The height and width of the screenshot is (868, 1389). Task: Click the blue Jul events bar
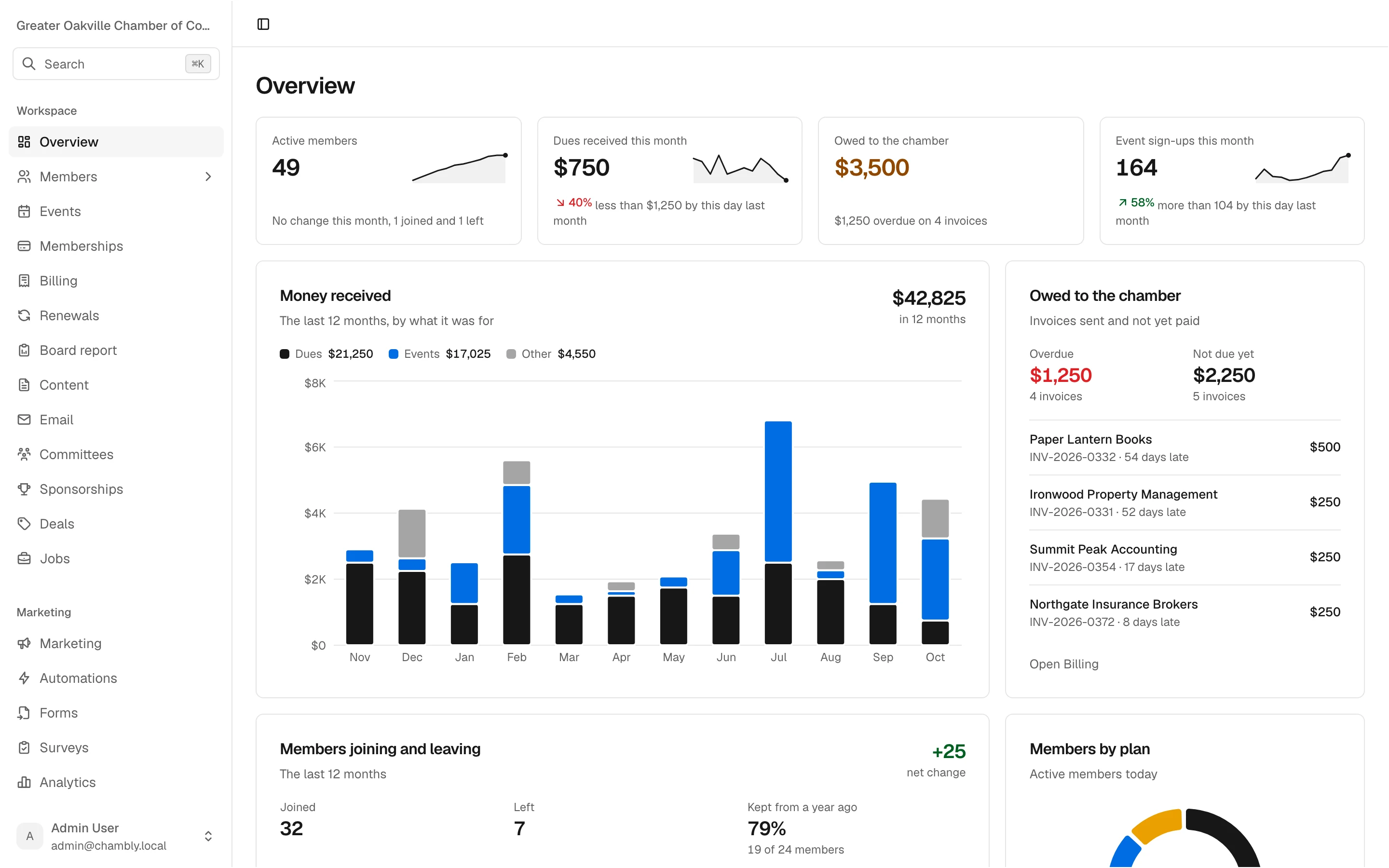(778, 491)
